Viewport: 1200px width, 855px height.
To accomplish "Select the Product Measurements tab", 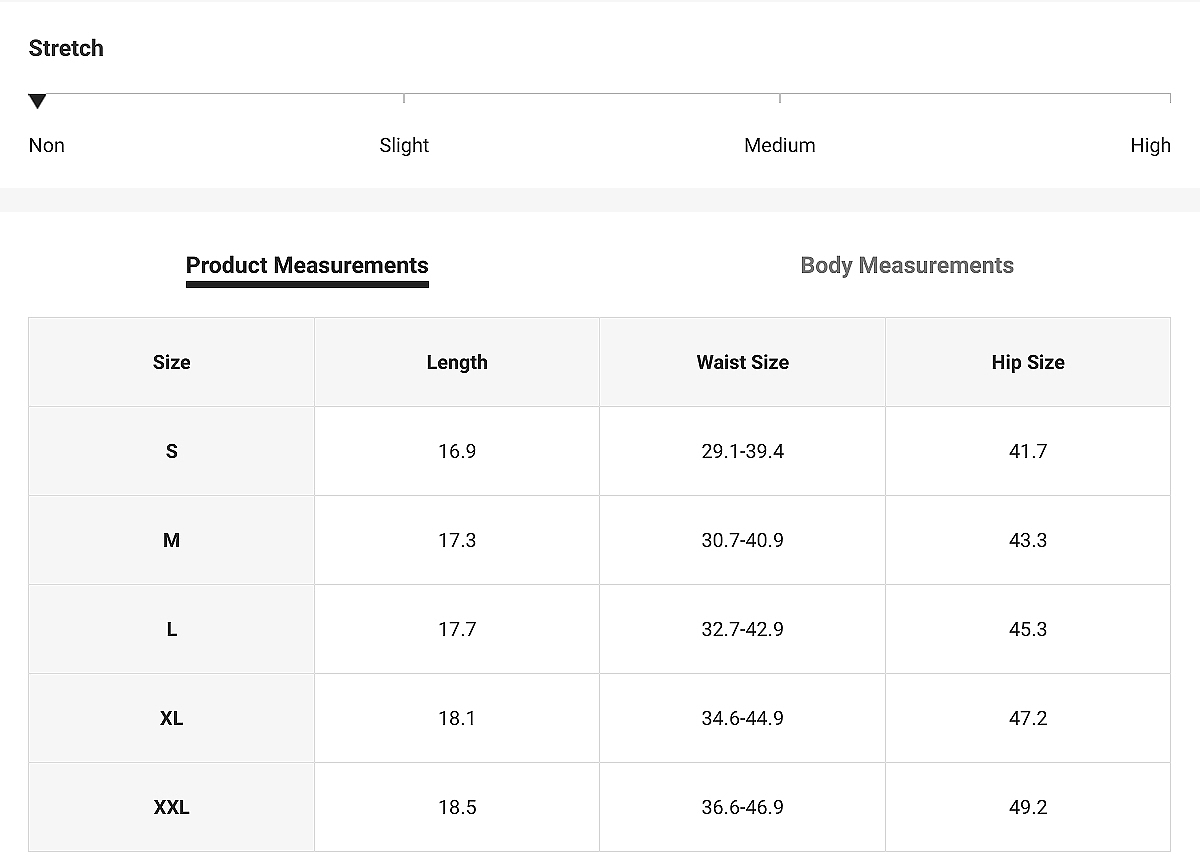I will click(x=307, y=265).
